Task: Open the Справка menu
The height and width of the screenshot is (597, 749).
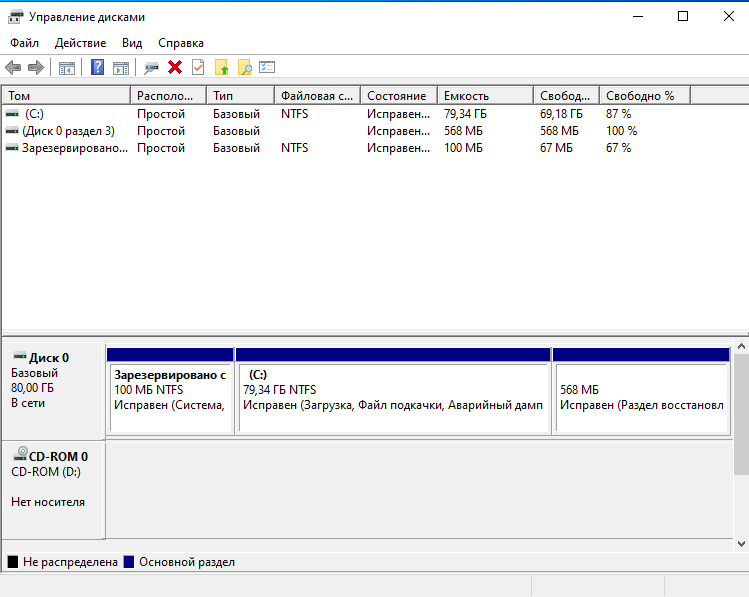Action: coord(181,43)
